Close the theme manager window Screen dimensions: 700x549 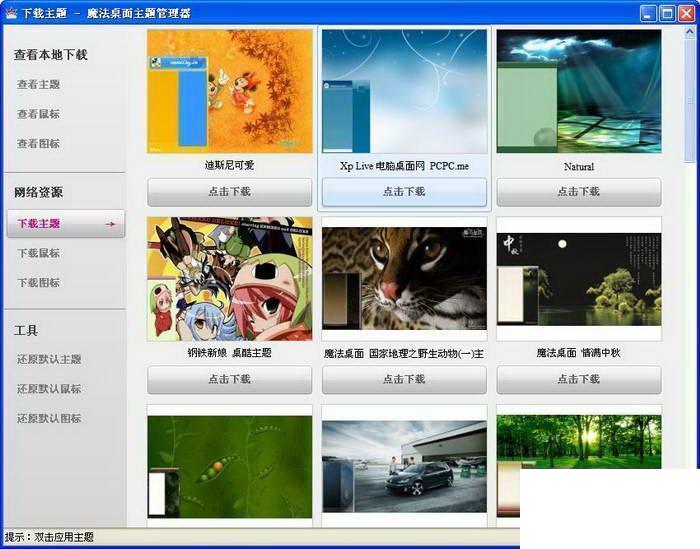(687, 13)
